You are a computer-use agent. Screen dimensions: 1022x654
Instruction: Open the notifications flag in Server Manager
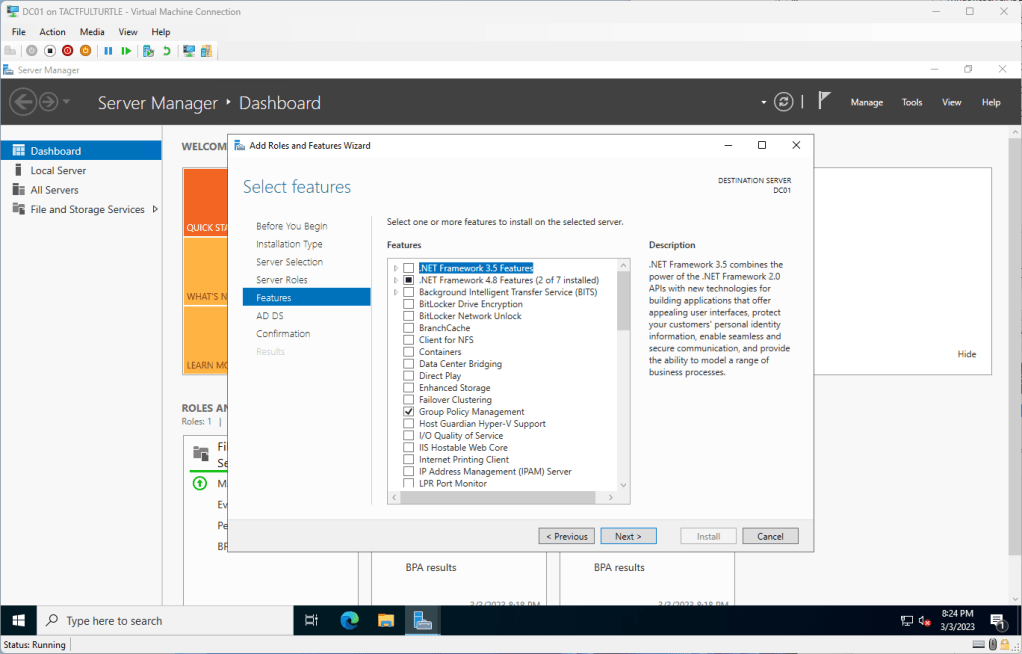click(824, 101)
